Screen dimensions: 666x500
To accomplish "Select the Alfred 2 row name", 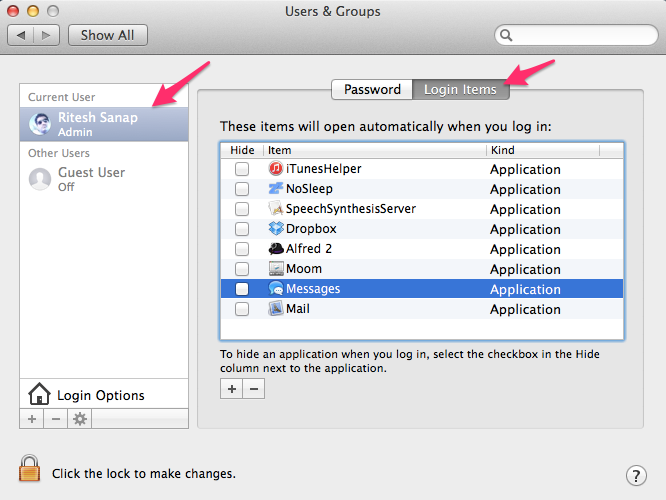I will coord(309,249).
